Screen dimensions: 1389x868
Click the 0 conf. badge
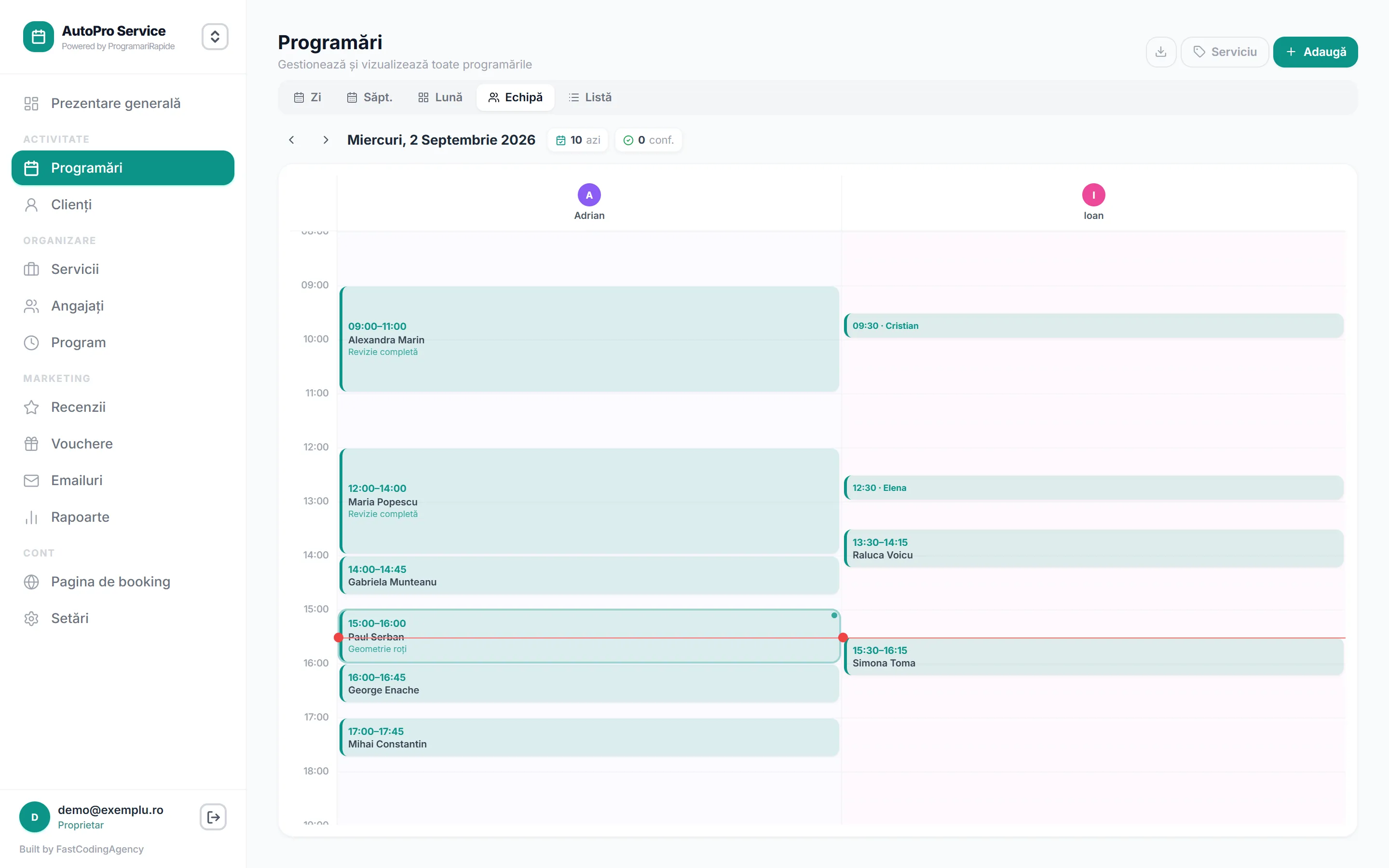coord(649,140)
